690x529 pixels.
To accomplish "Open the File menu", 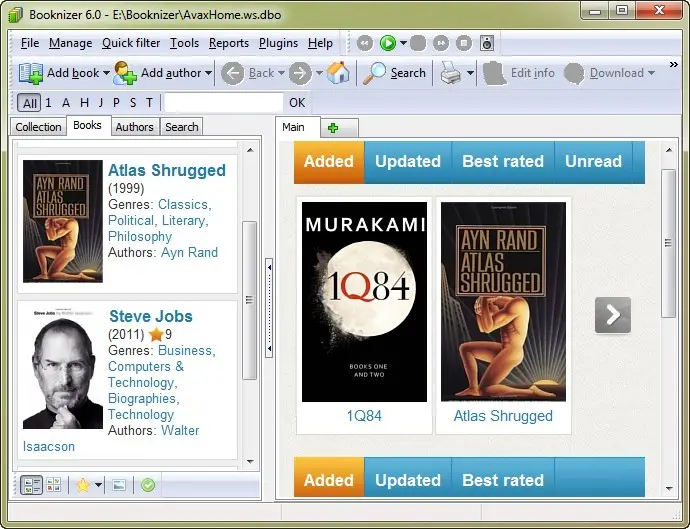I will (30, 43).
